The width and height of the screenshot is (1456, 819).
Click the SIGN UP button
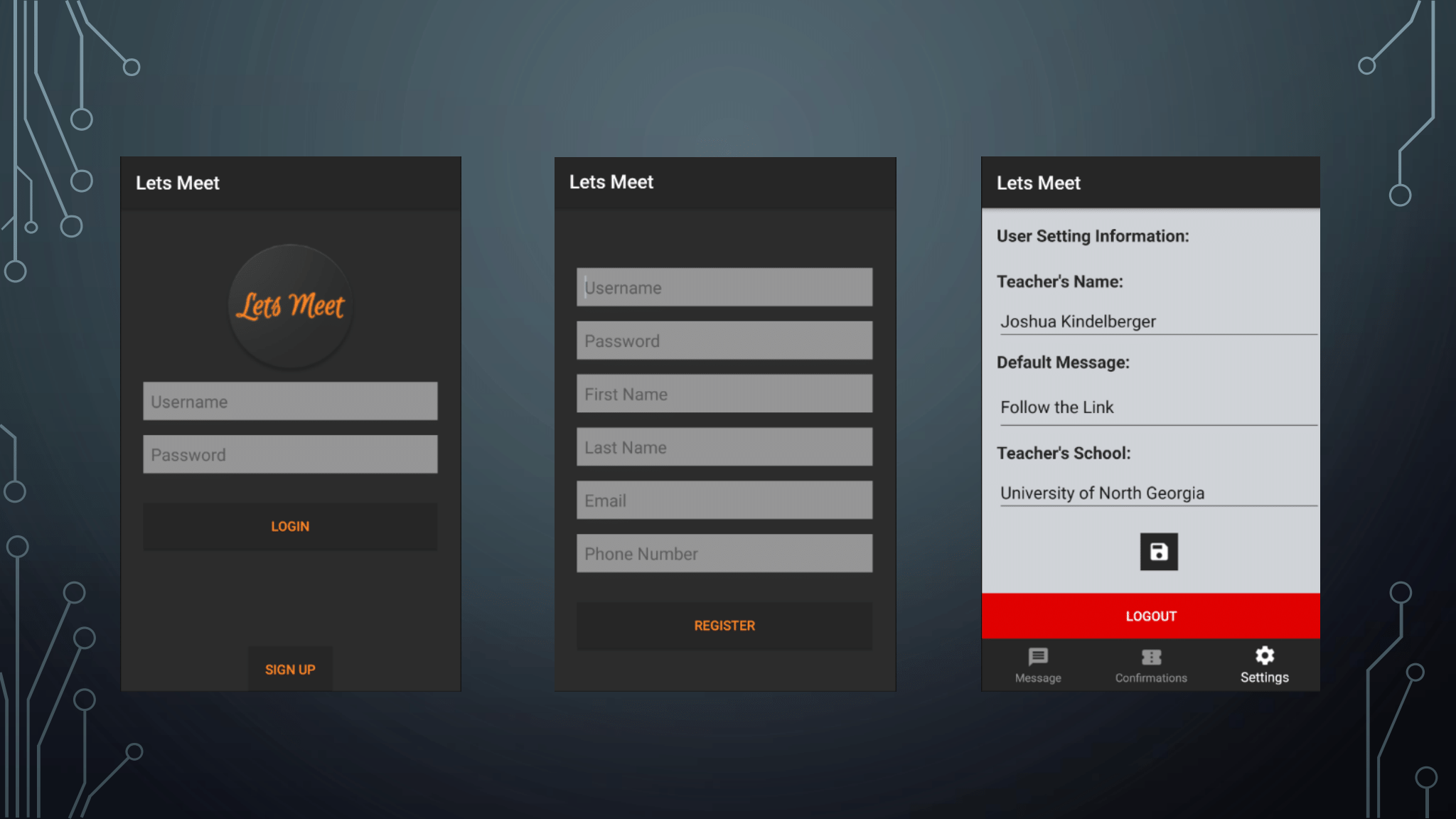tap(290, 669)
